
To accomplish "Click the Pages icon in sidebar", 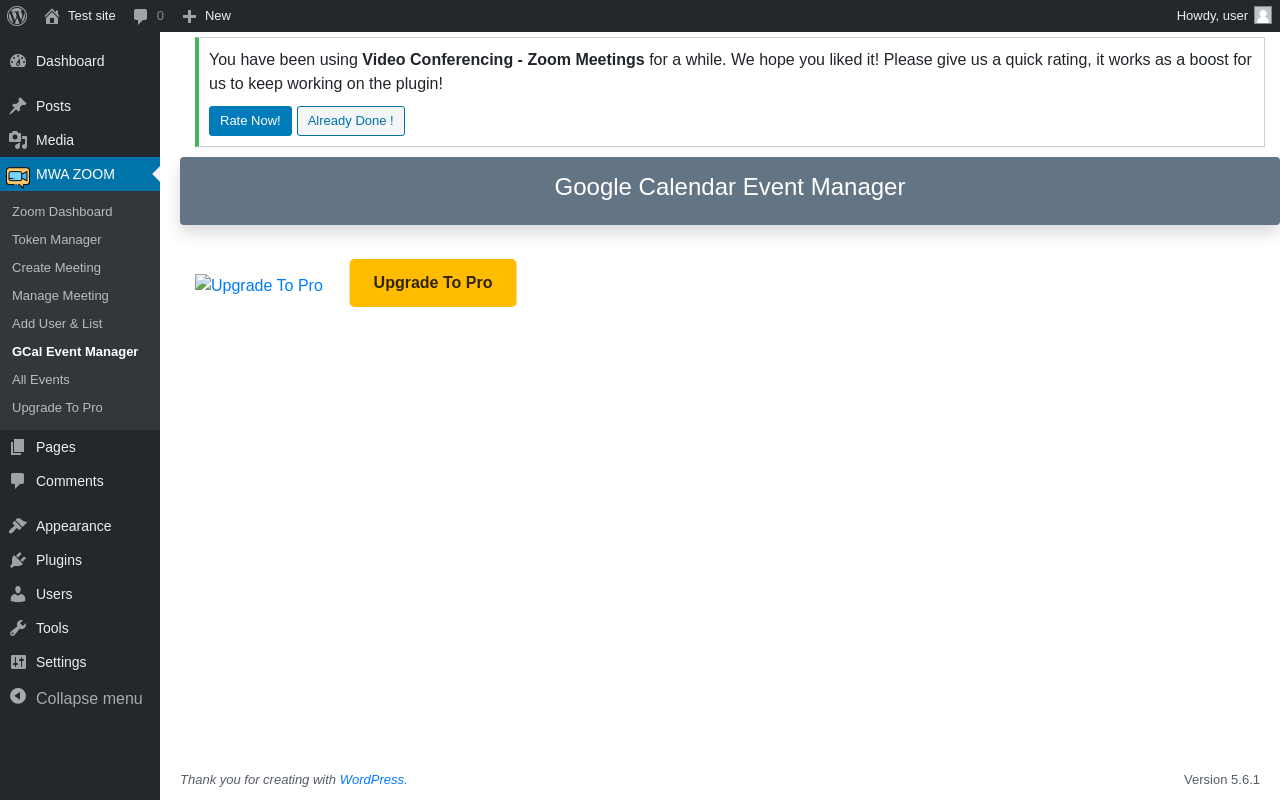I will pos(18,447).
